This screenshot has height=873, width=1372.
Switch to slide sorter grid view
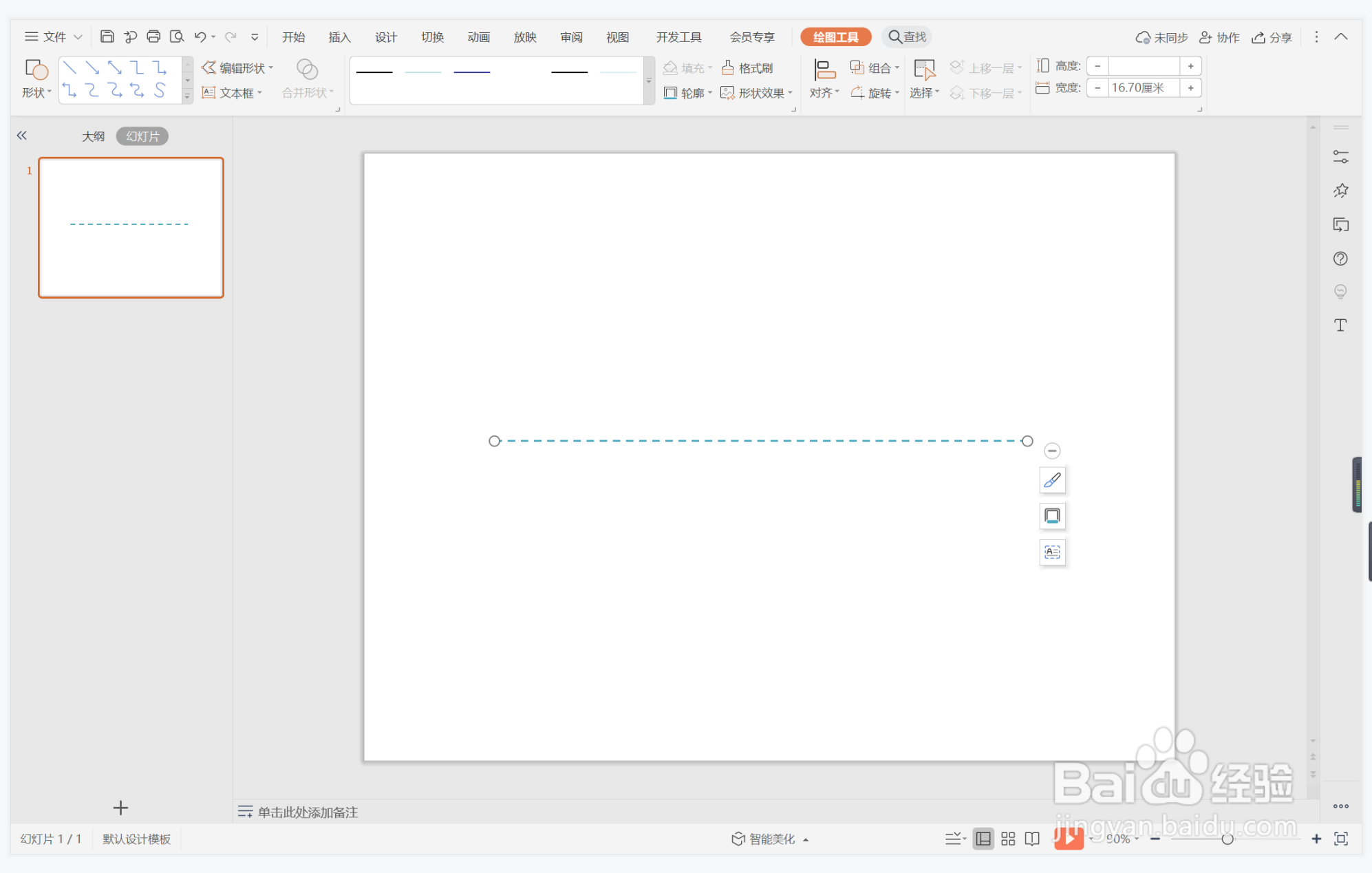pos(1008,839)
